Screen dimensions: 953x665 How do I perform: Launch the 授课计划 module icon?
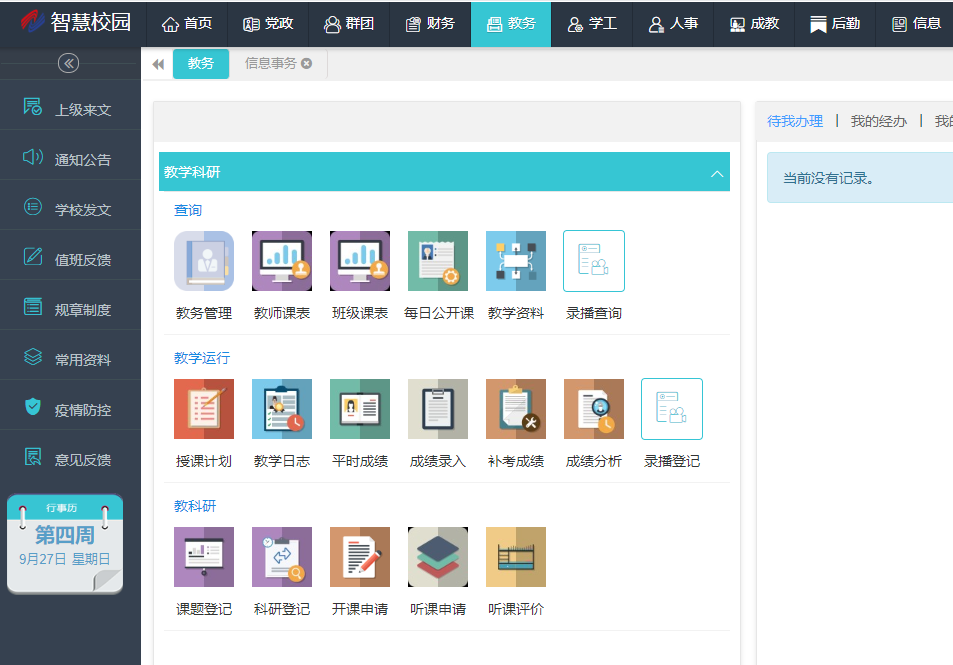[x=204, y=408]
